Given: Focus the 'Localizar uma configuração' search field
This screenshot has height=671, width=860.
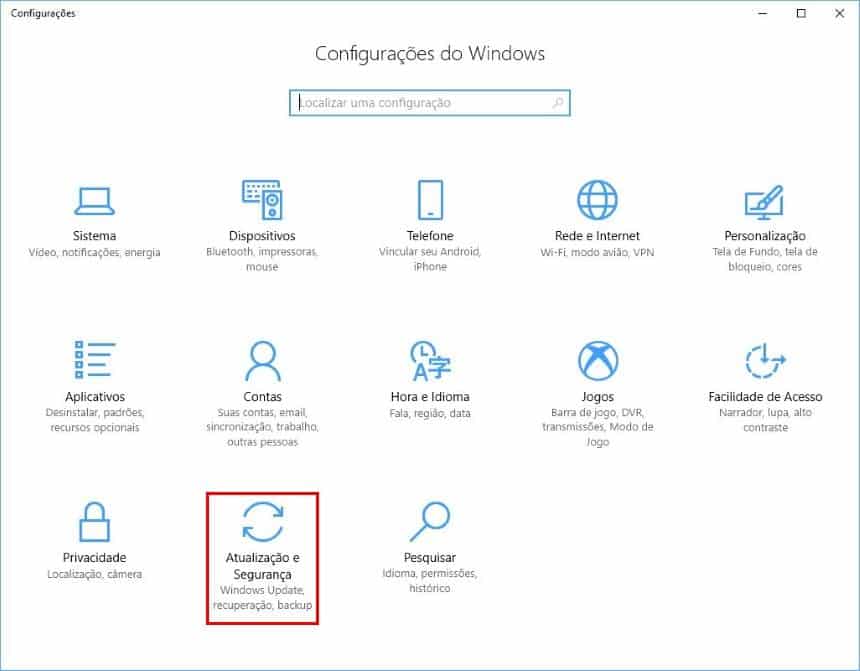Looking at the screenshot, I should coord(430,103).
